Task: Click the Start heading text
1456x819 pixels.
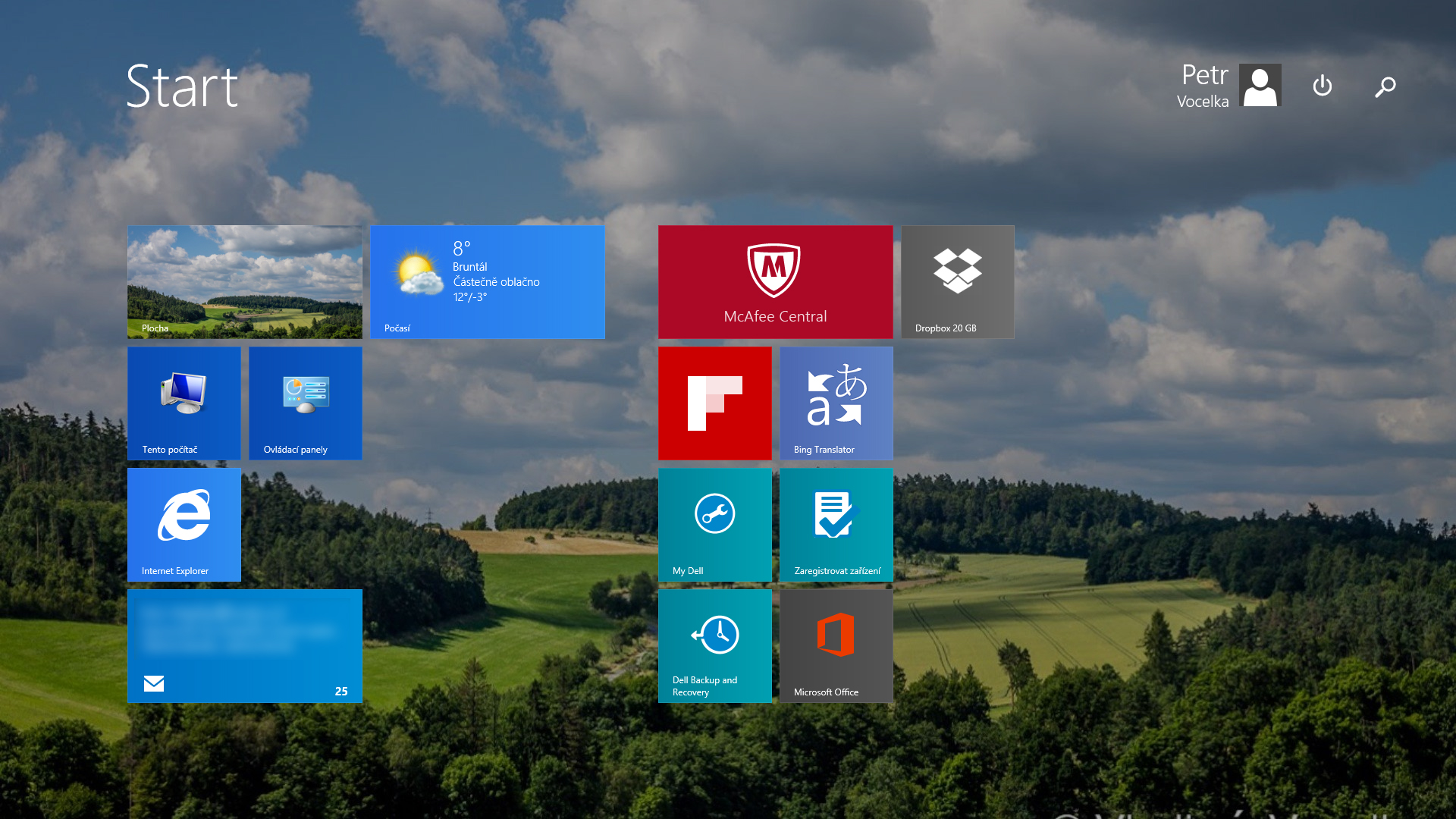Action: point(182,86)
